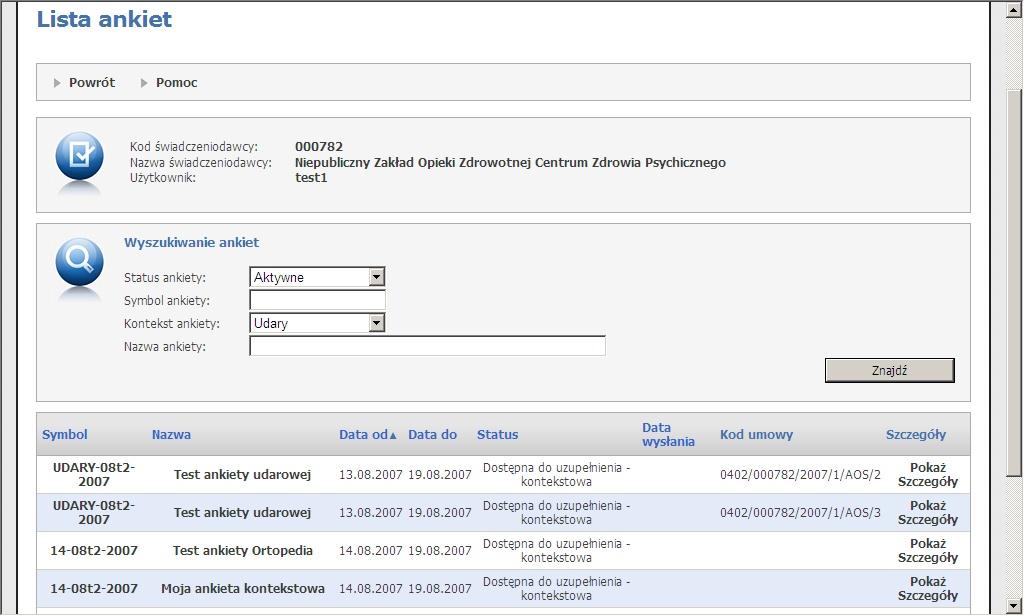Image resolution: width=1024 pixels, height=616 pixels.
Task: Click the arrow icon before Pomoc
Action: tap(144, 83)
